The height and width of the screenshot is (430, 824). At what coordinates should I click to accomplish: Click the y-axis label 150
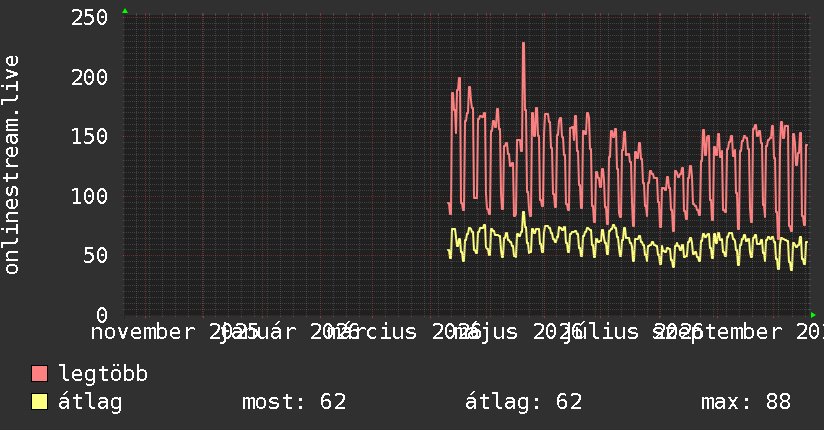(89, 137)
